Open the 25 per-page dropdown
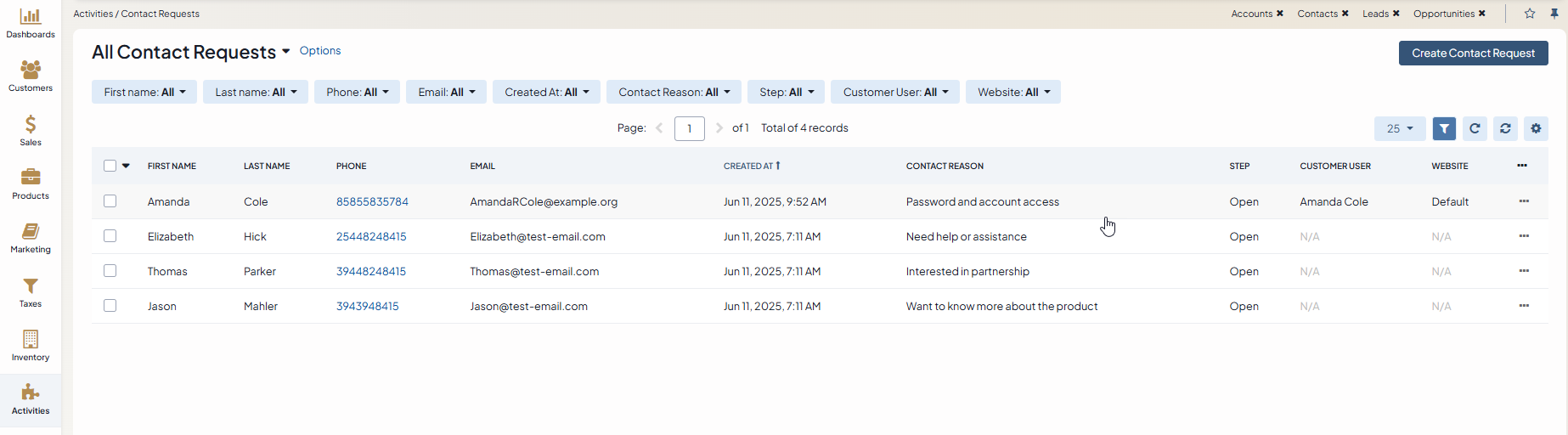The image size is (1568, 435). click(x=1399, y=128)
